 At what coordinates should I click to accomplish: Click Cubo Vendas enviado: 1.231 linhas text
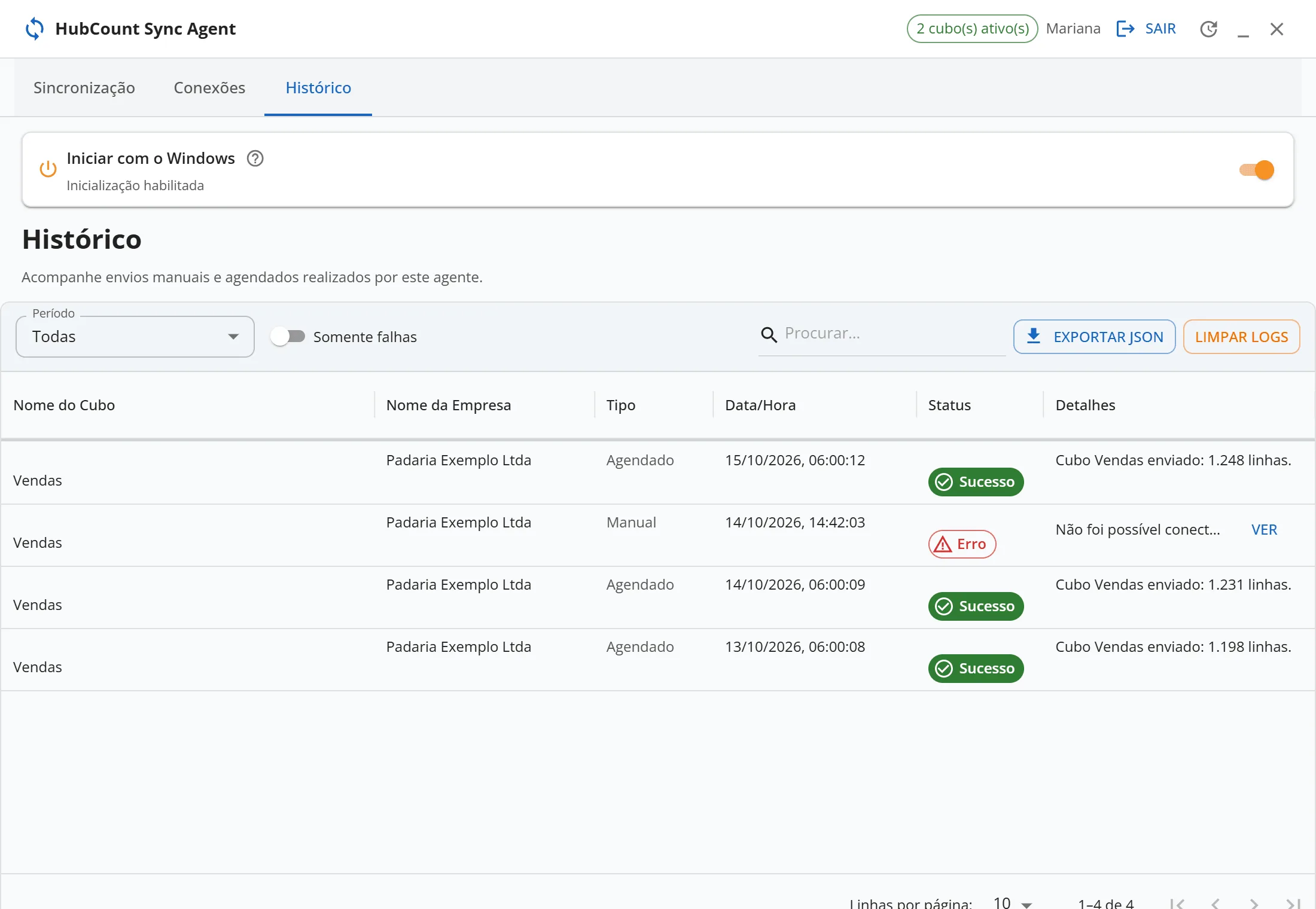point(1173,585)
